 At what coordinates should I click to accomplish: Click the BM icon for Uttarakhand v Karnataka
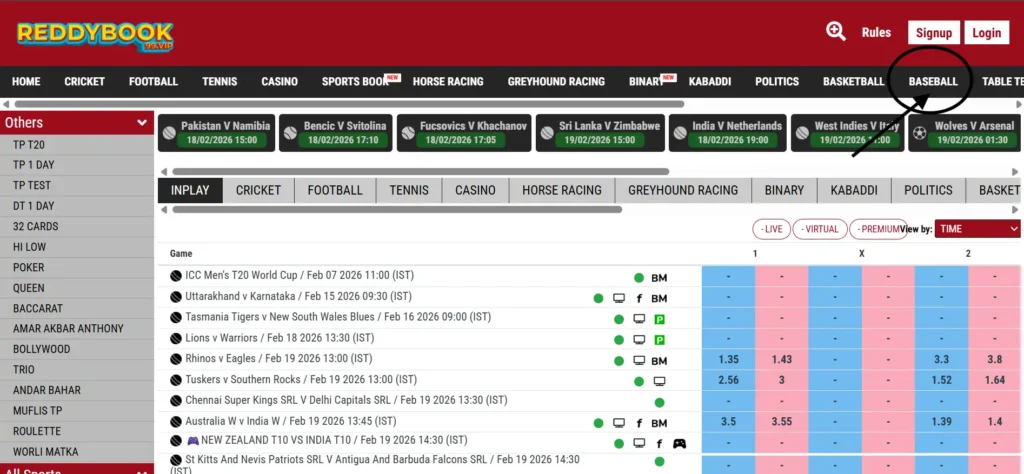click(659, 298)
